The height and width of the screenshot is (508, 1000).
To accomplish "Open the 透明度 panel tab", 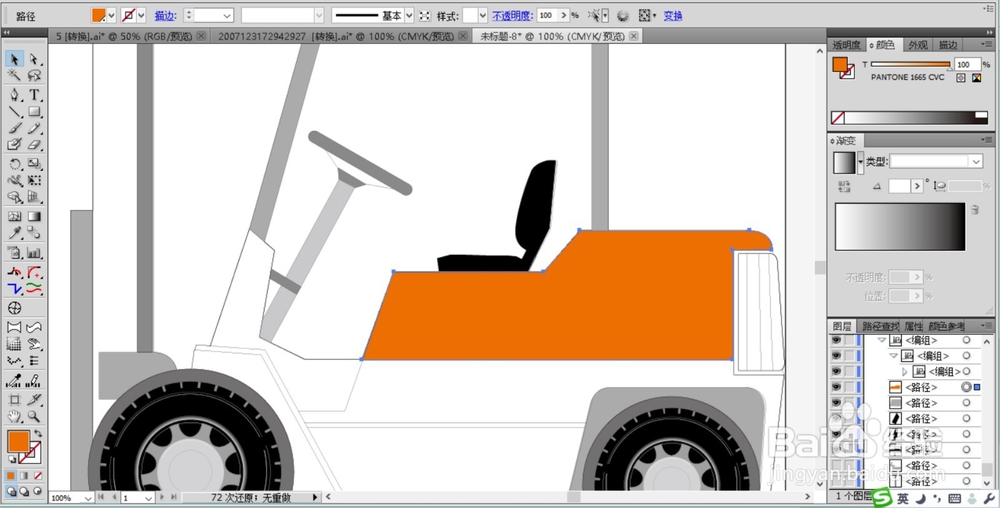I will click(846, 45).
